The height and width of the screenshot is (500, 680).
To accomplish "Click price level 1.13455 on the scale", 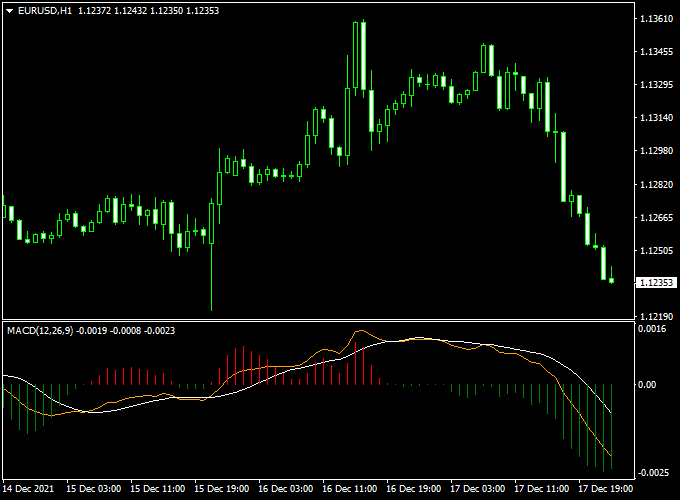I will tap(657, 52).
